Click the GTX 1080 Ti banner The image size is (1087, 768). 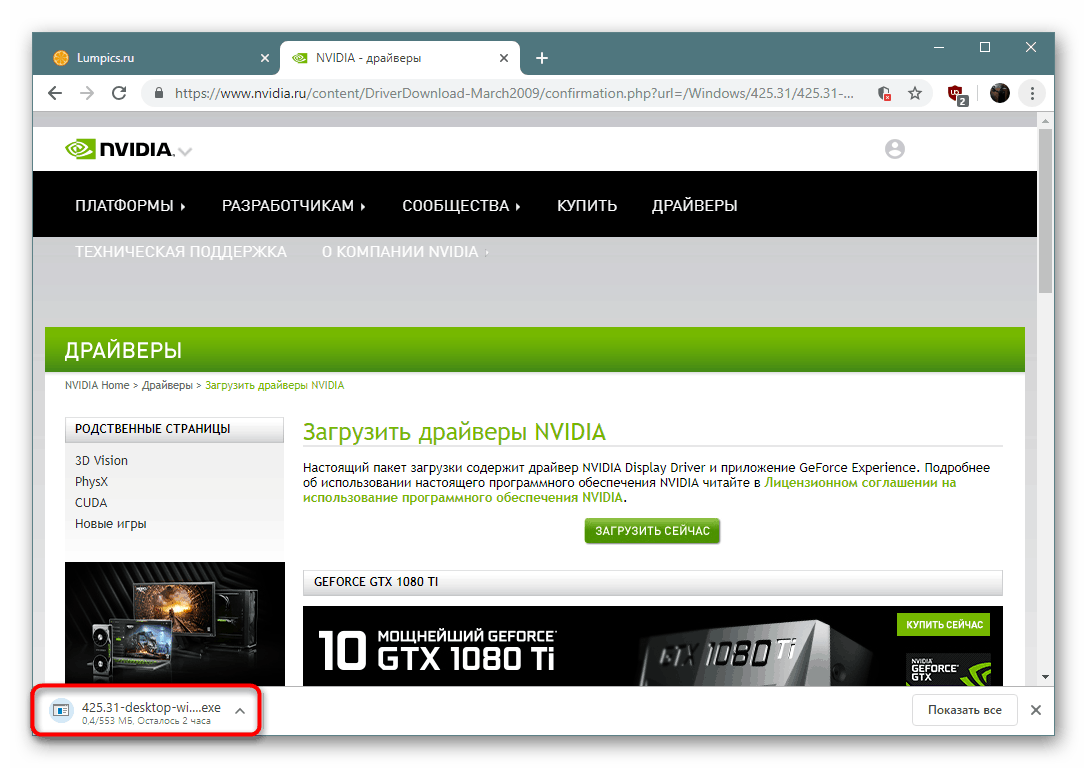(652, 646)
